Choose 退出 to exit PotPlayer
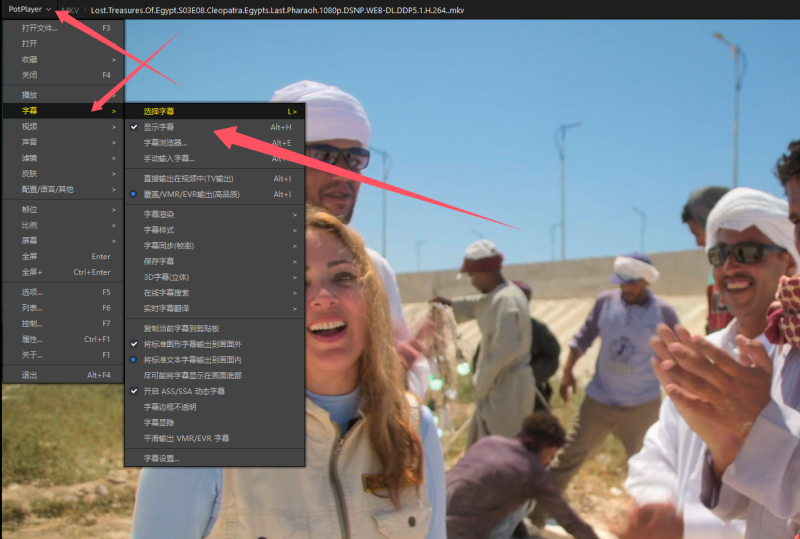Image resolution: width=800 pixels, height=539 pixels. pyautogui.click(x=30, y=375)
